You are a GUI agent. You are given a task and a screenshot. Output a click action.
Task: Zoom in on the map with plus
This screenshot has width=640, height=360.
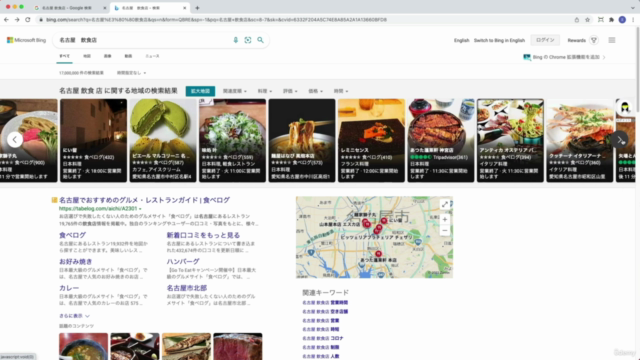coord(444,219)
